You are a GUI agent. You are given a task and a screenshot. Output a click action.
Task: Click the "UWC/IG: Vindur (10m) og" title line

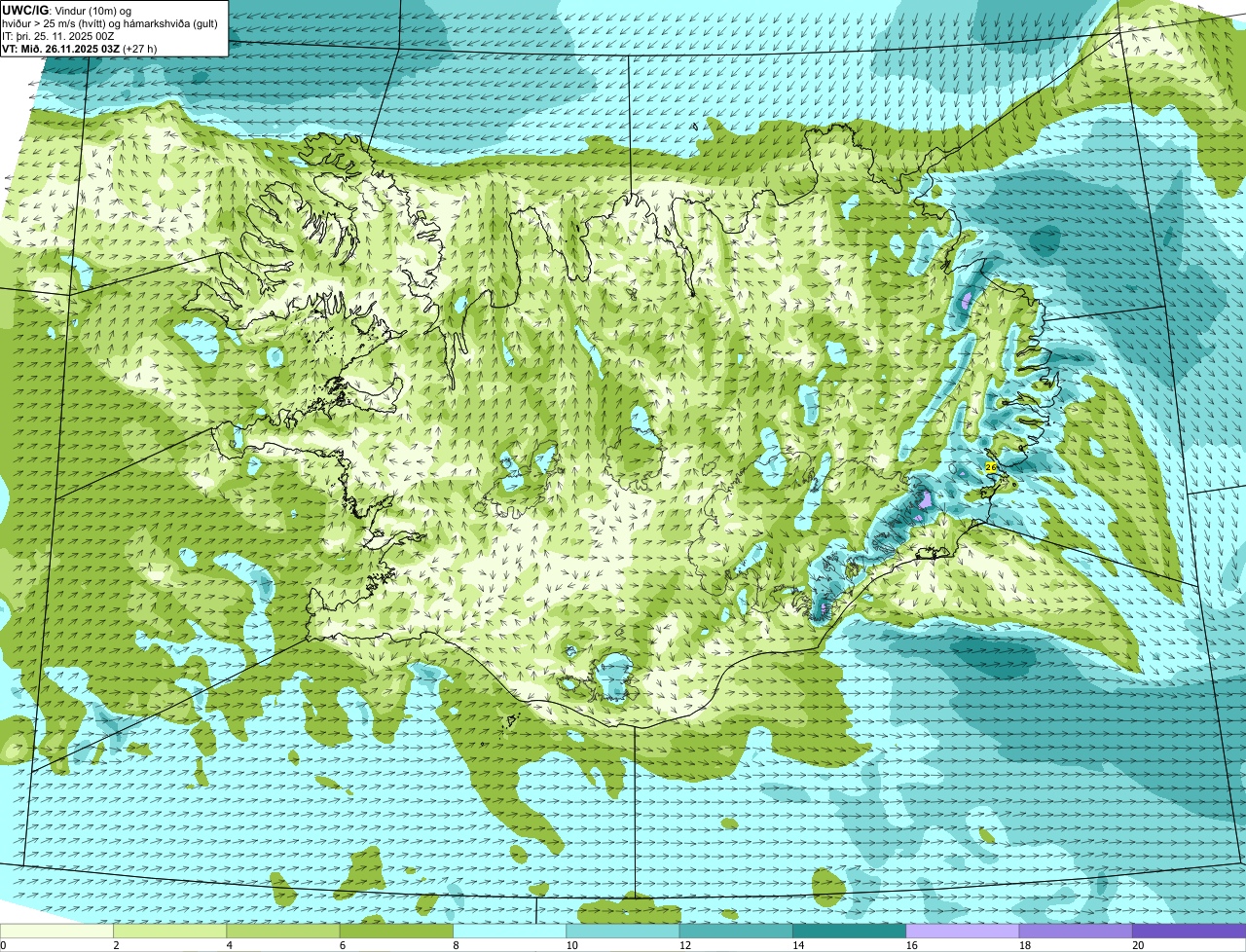coord(66,10)
